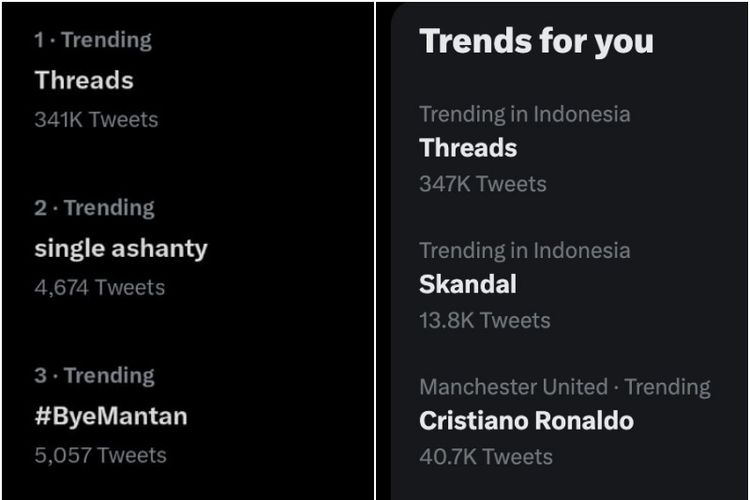Click the 5,057 Tweets count

100,455
